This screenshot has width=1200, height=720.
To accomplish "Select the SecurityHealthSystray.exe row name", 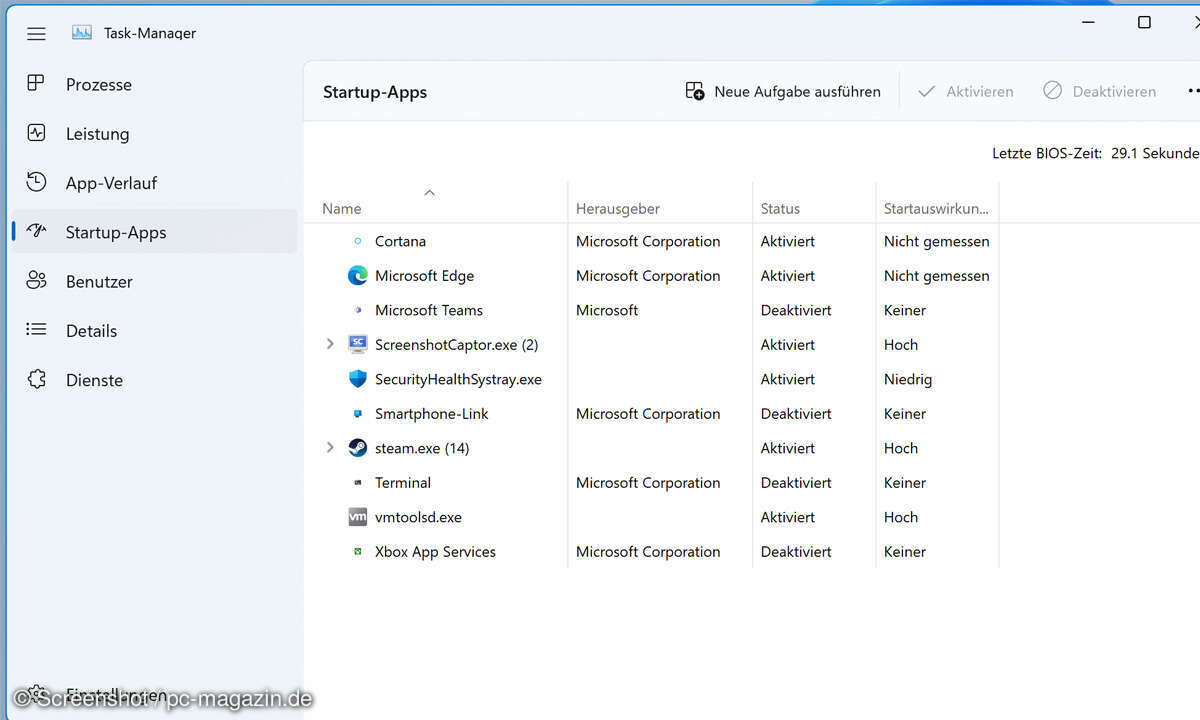I will coord(458,379).
